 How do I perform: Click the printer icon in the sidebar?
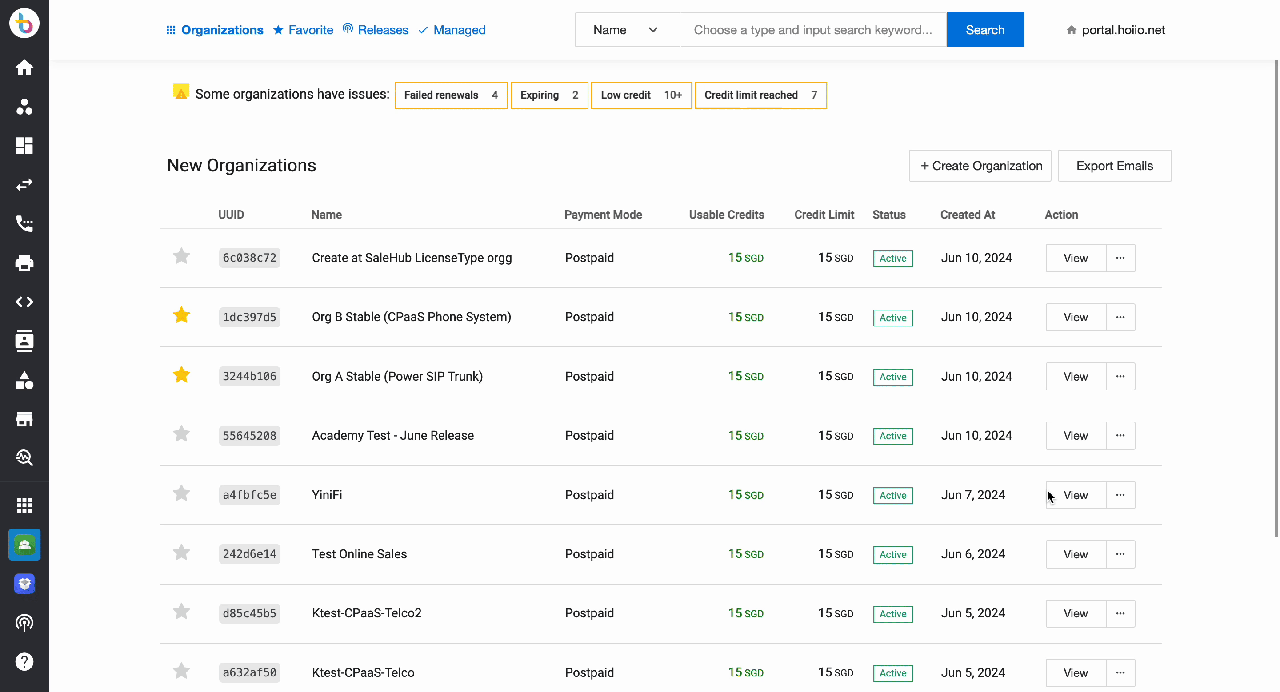(24, 263)
